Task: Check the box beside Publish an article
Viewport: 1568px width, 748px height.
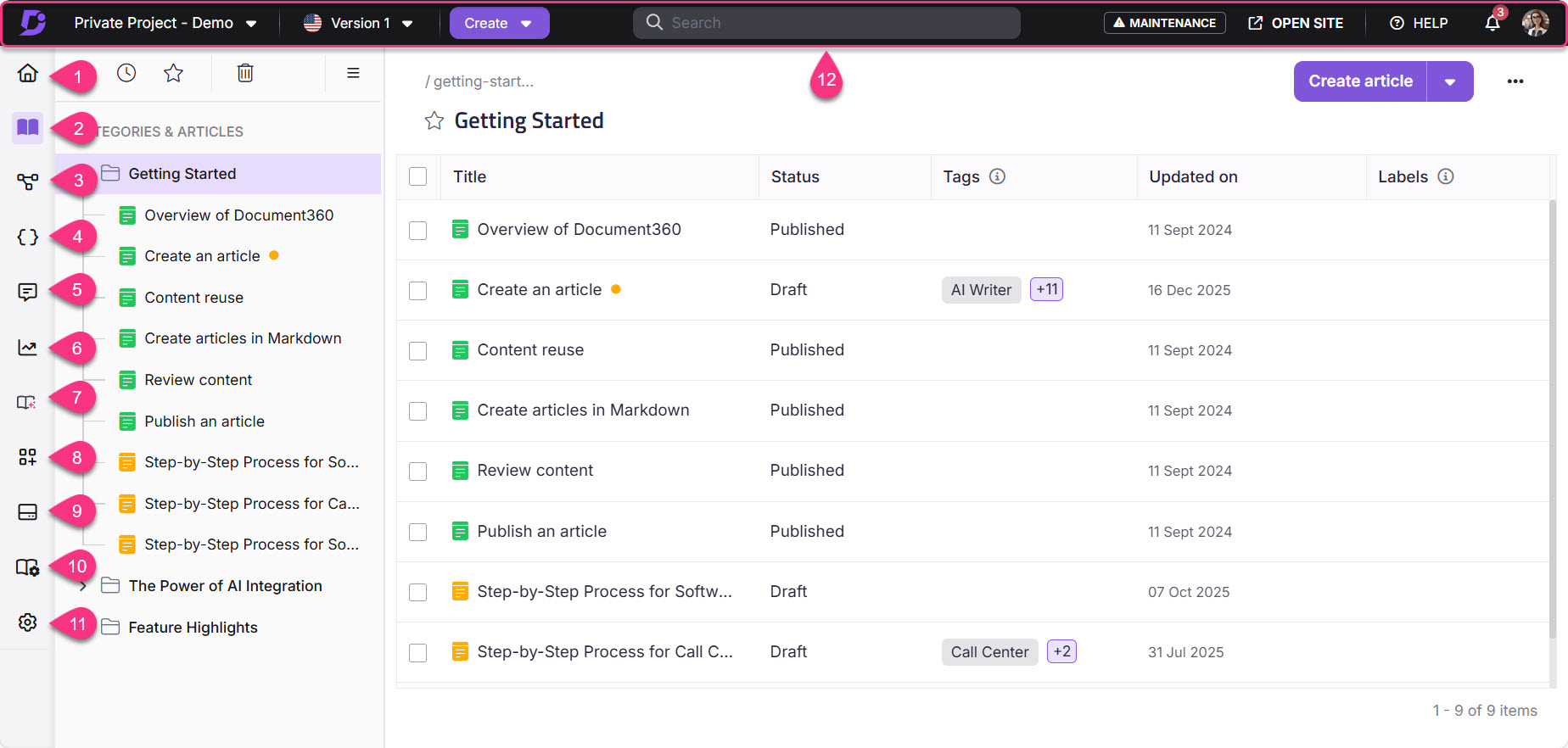Action: point(417,532)
